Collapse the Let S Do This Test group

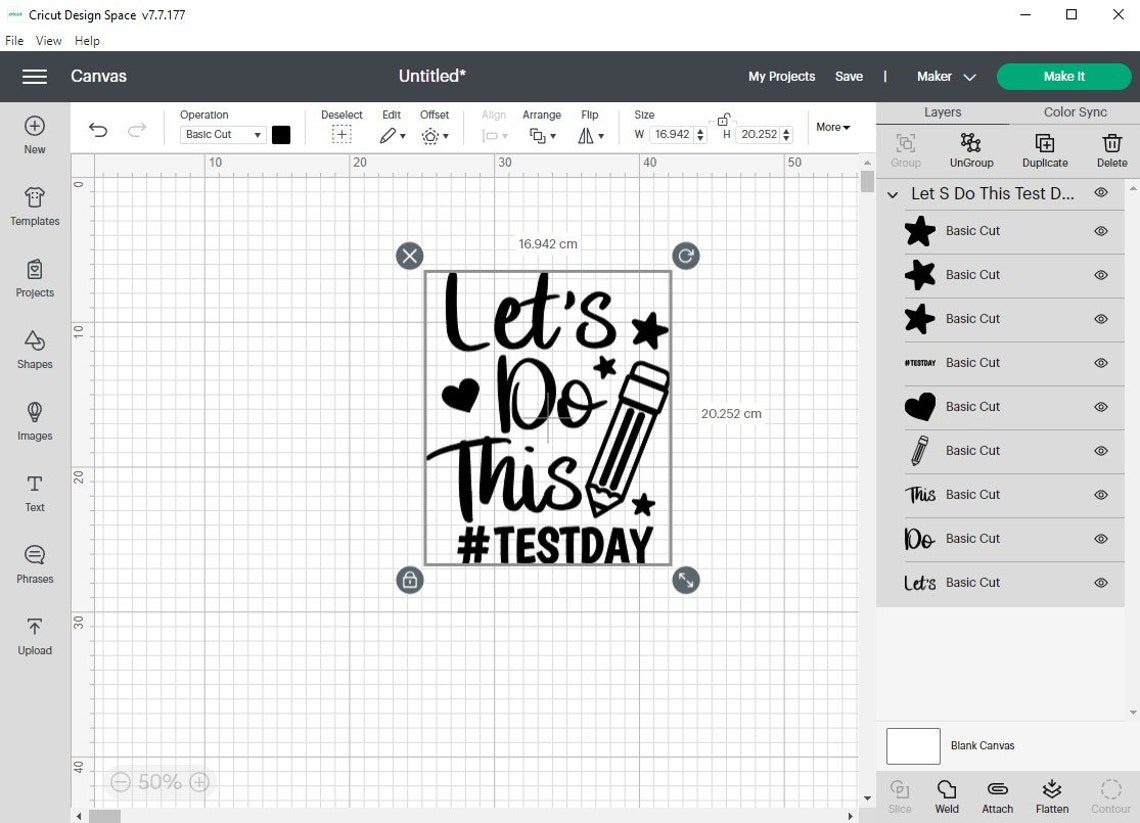892,194
